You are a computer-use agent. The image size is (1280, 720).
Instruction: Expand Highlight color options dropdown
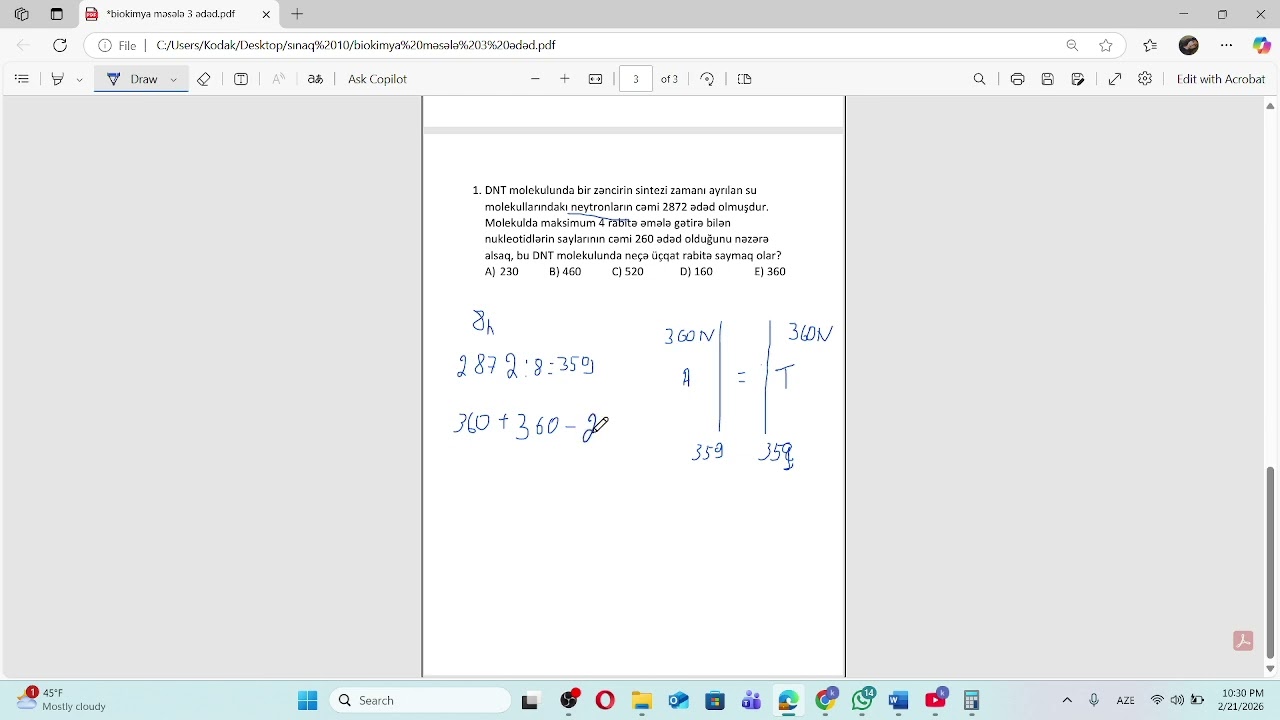[80, 79]
